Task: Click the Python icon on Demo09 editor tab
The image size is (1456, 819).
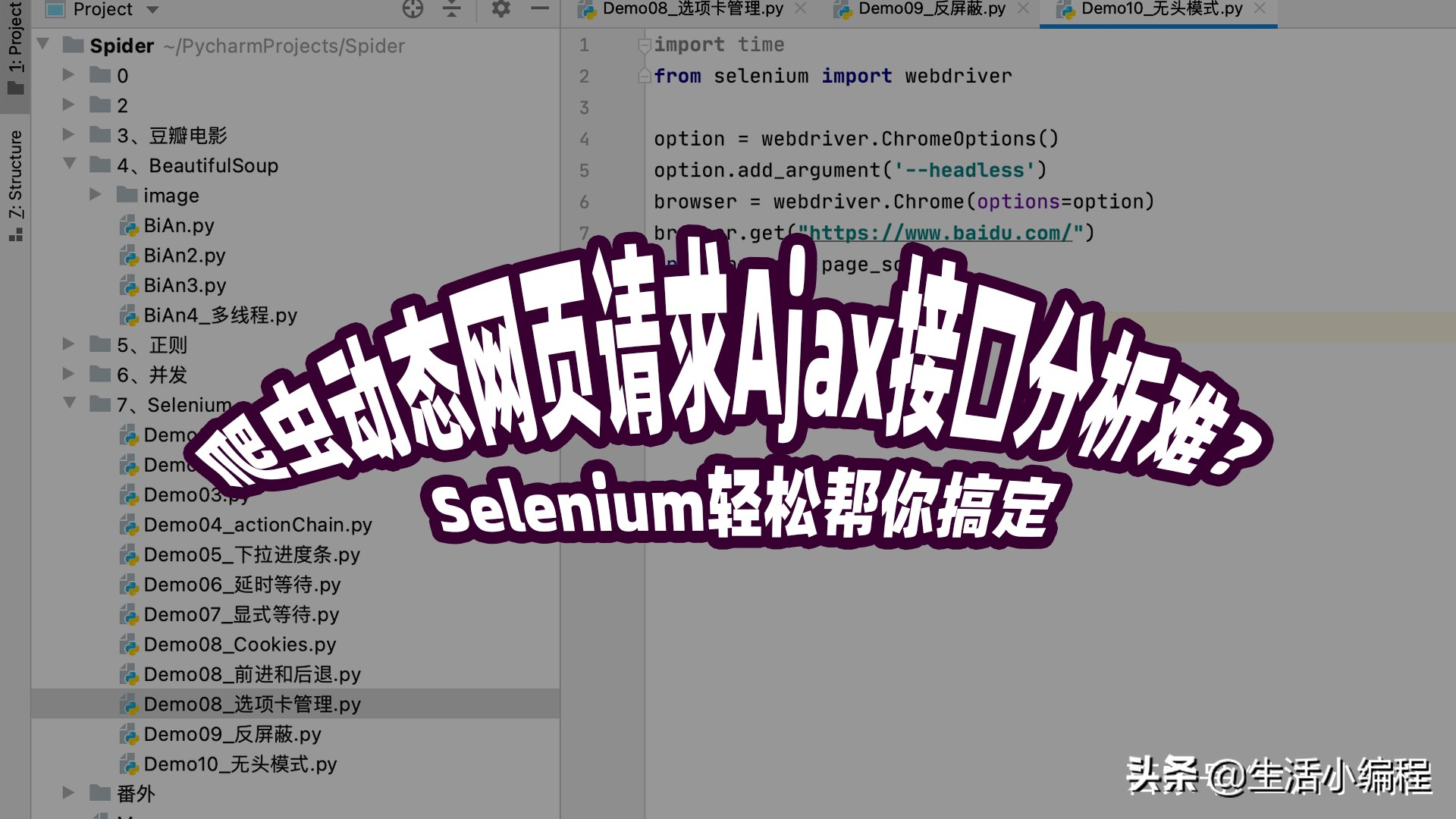Action: pyautogui.click(x=842, y=10)
